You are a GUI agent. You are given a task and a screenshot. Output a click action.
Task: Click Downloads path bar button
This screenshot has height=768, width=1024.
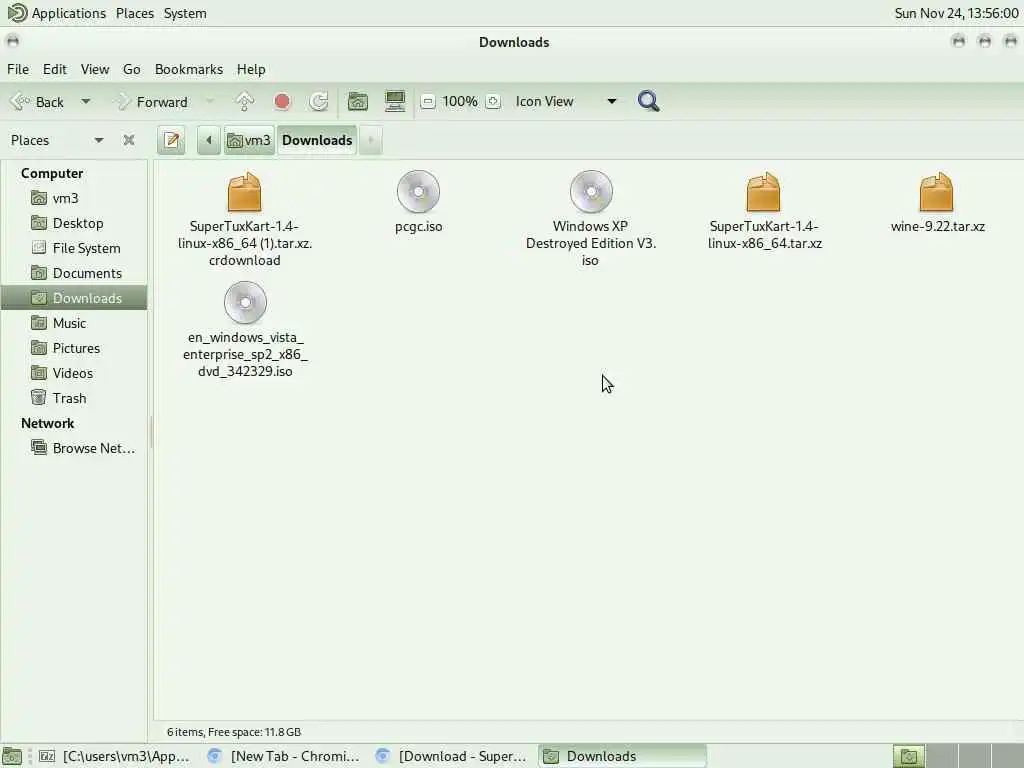(317, 140)
